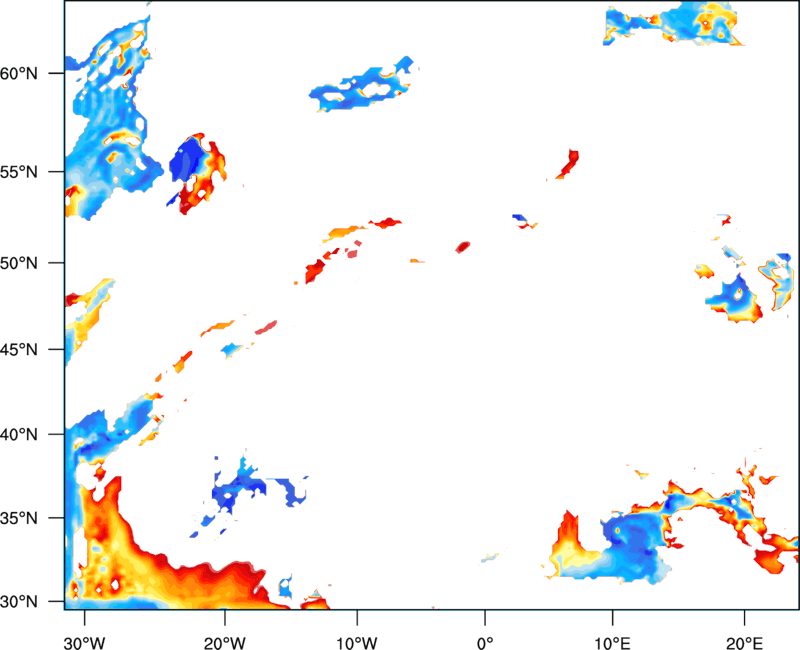Click the 10°W longitude label
The width and height of the screenshot is (800, 650).
point(357,643)
